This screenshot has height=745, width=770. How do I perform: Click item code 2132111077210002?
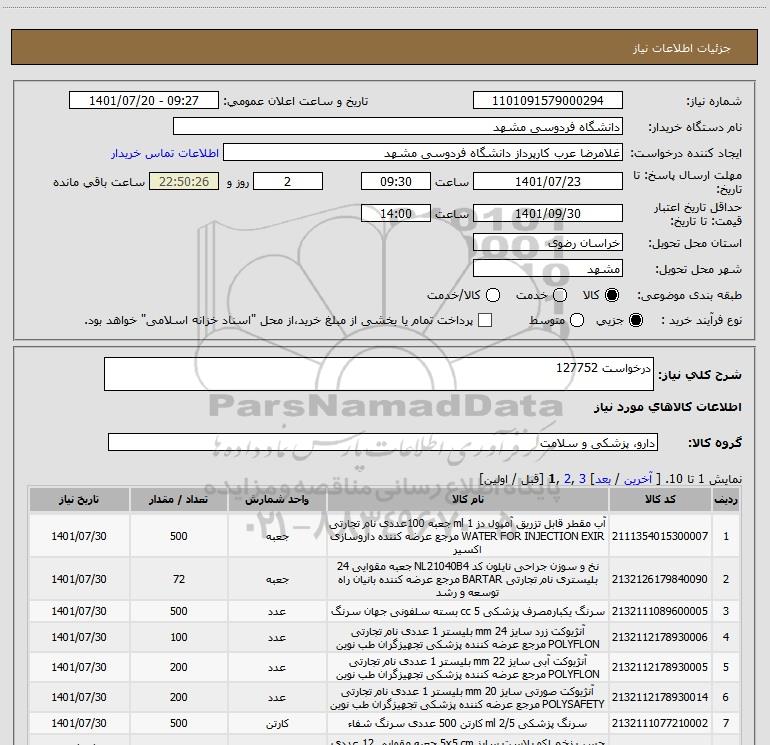pos(660,723)
